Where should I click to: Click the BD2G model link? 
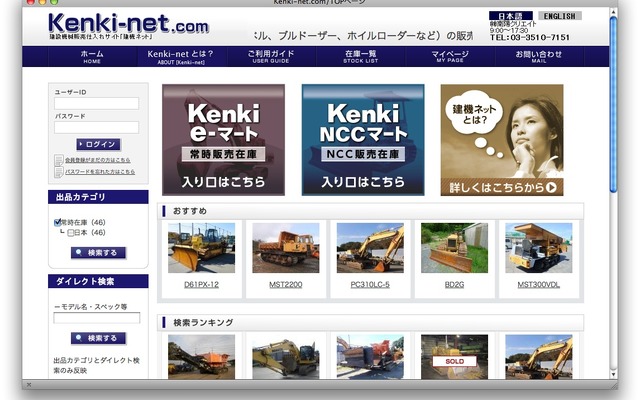(x=454, y=284)
